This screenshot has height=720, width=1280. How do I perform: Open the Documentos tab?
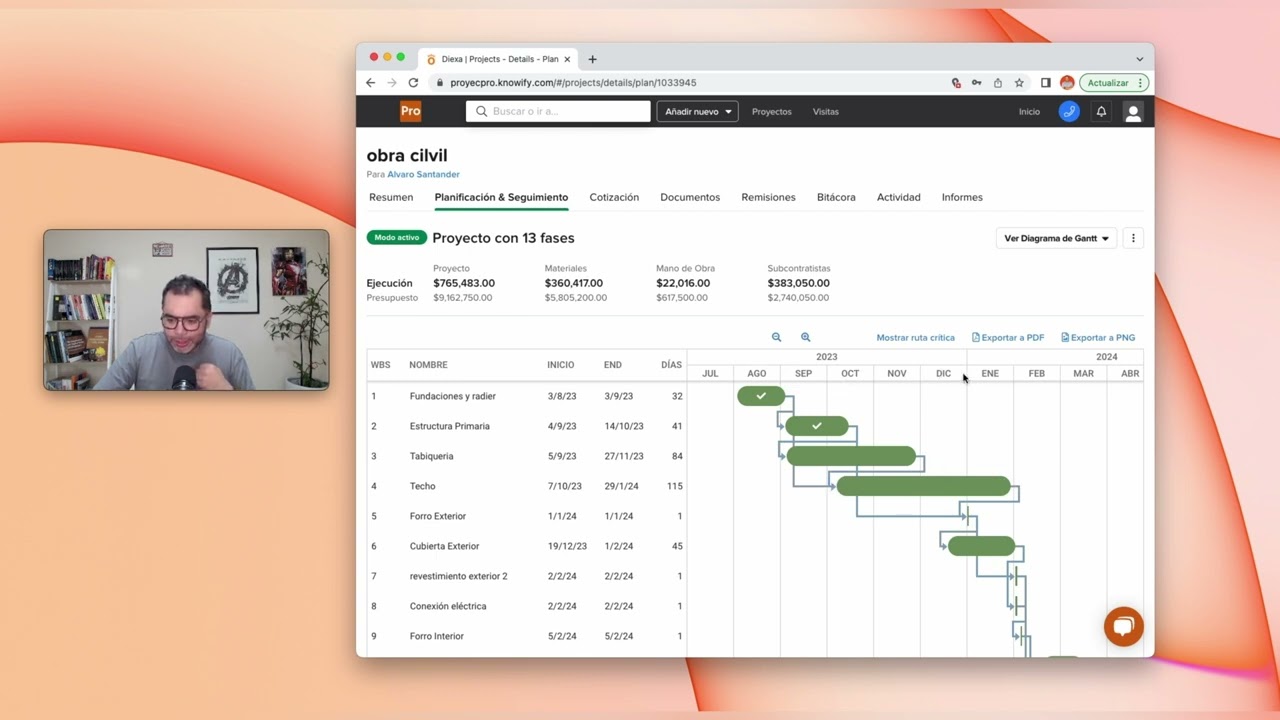coord(690,197)
